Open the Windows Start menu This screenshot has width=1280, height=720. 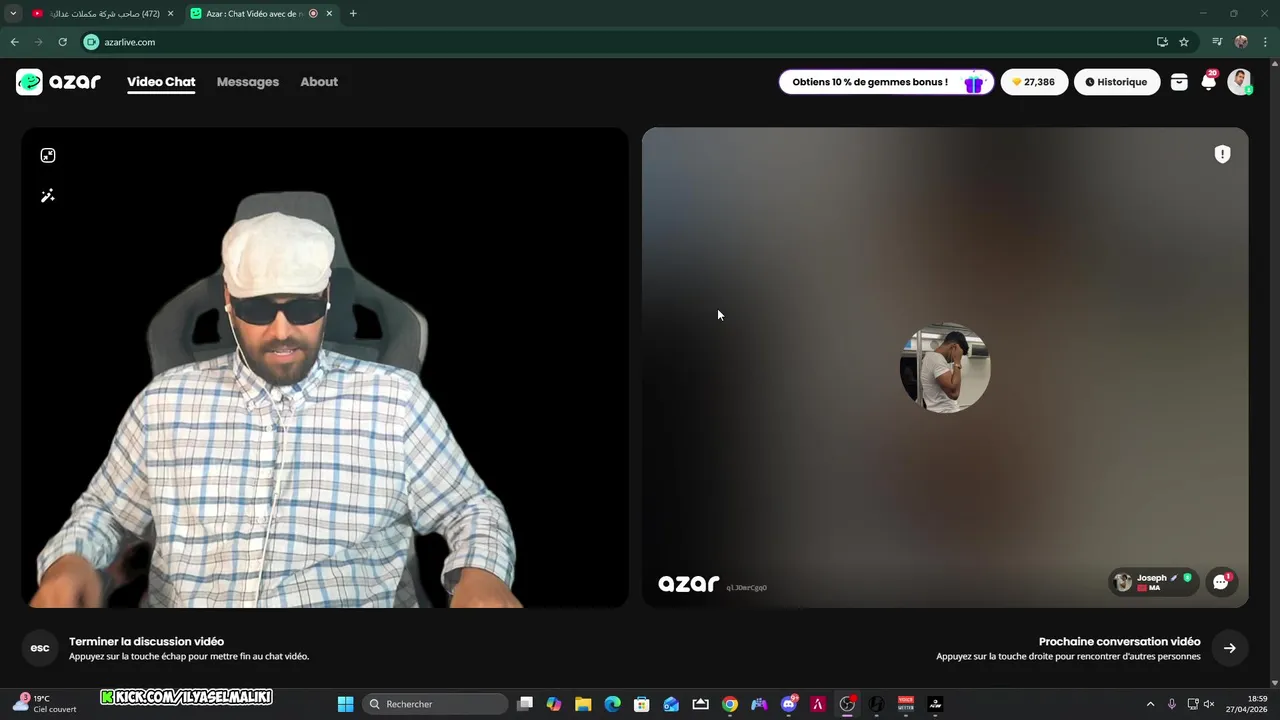[345, 704]
